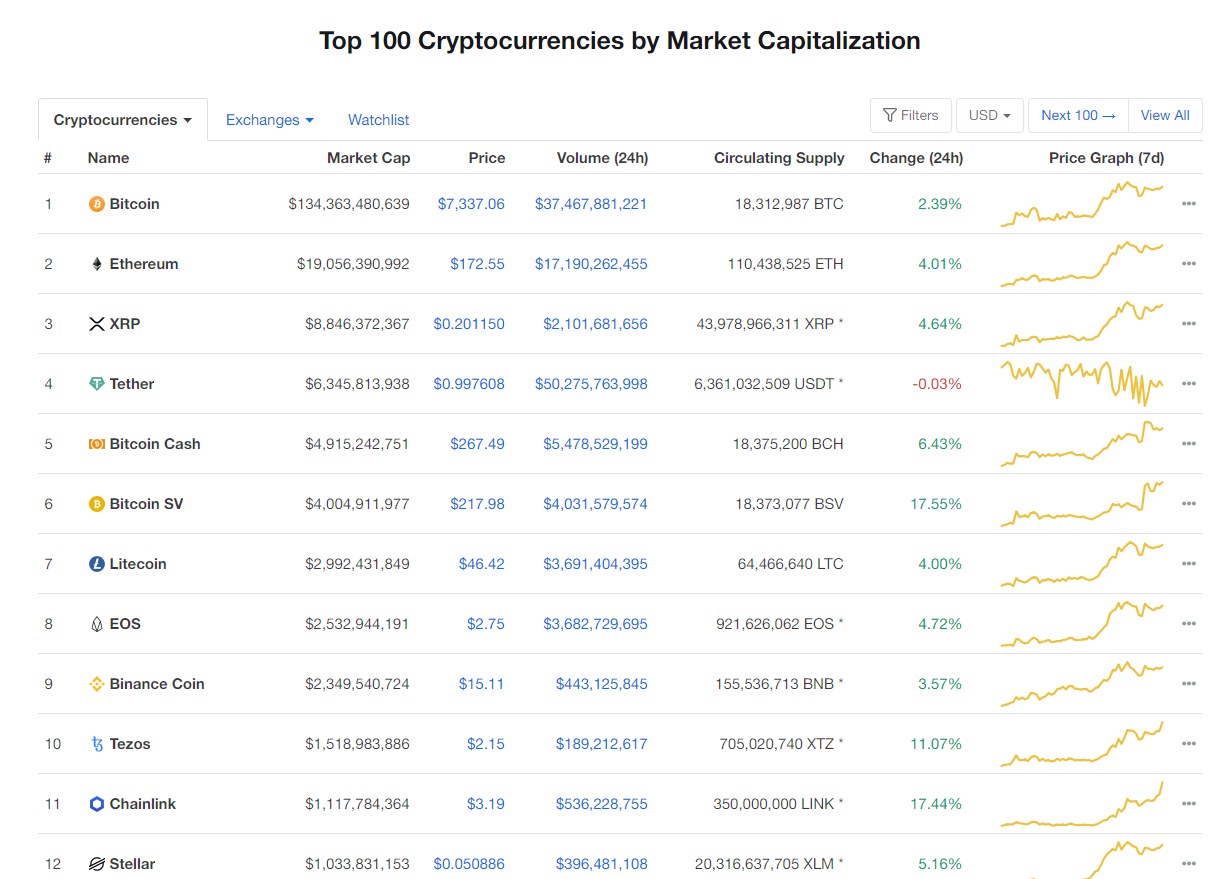Viewport: 1225px width, 879px height.
Task: Open the Tezos name link
Action: tap(130, 744)
